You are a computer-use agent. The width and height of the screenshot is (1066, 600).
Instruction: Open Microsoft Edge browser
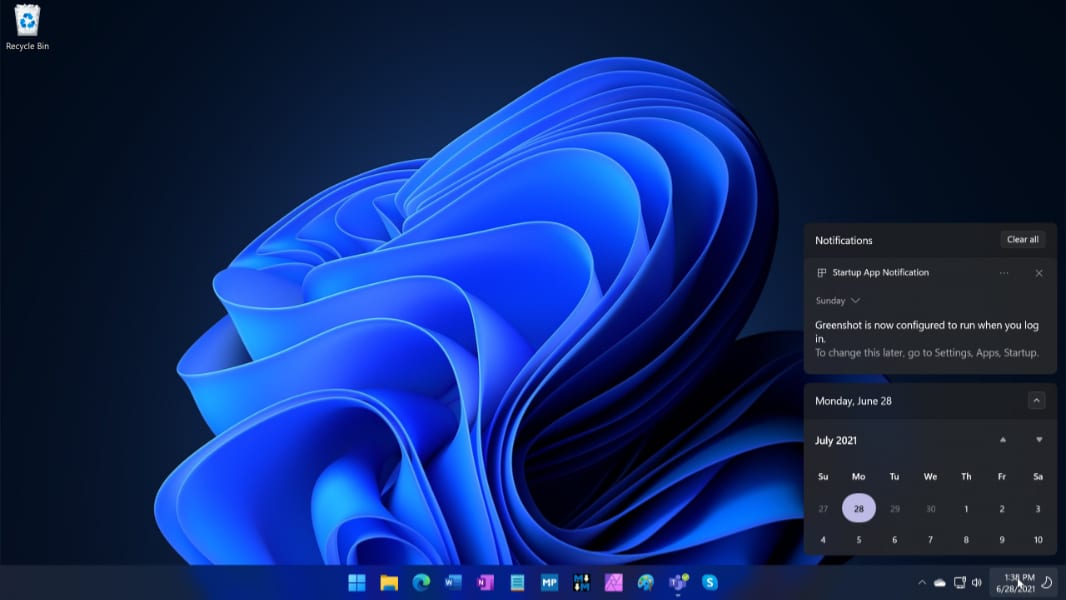pyautogui.click(x=421, y=582)
